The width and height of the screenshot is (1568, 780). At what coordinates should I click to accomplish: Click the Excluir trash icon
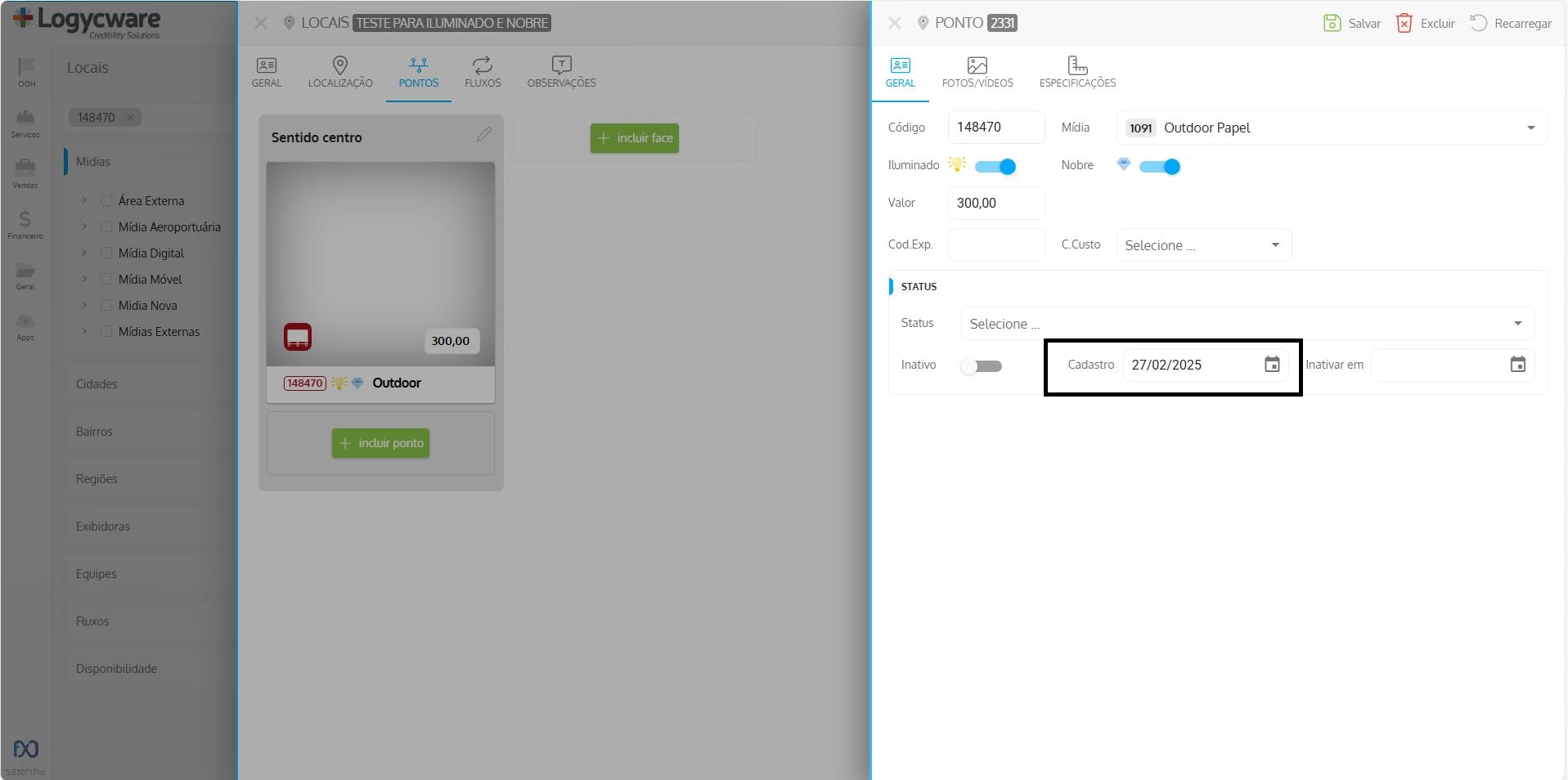[1404, 23]
